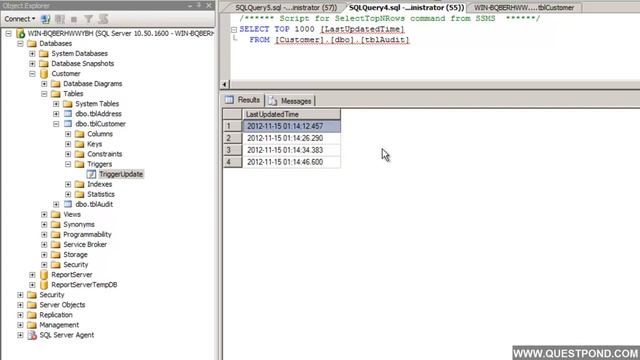Click the Constraints folder icon
Image resolution: width=640 pixels, height=360 pixels.
tap(80, 154)
